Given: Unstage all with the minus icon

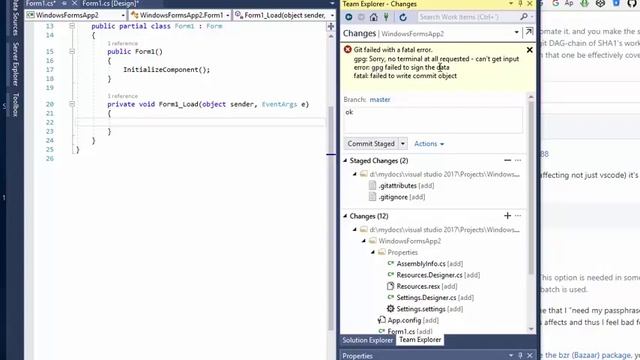Looking at the screenshot, I should [507, 160].
